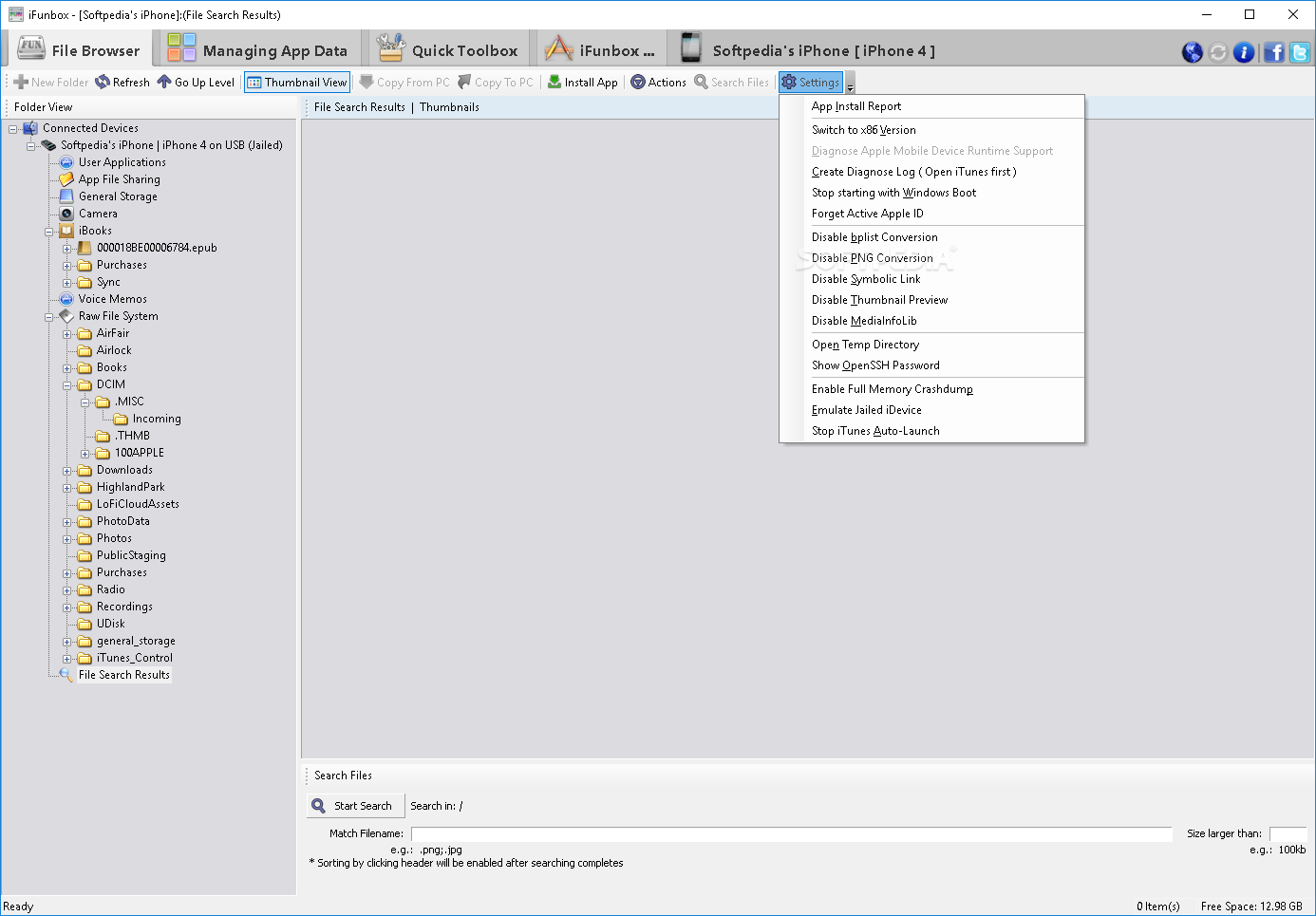The width and height of the screenshot is (1316, 916).
Task: Collapse the iBooks tree node
Action: pyautogui.click(x=49, y=232)
